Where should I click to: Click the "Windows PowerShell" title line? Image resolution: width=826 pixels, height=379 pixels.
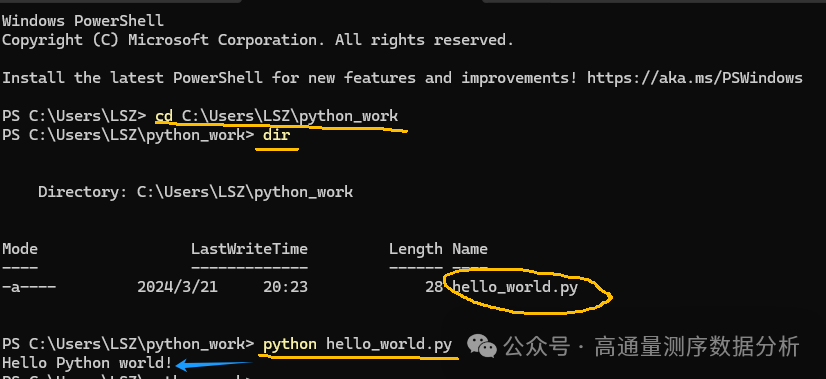(x=83, y=21)
